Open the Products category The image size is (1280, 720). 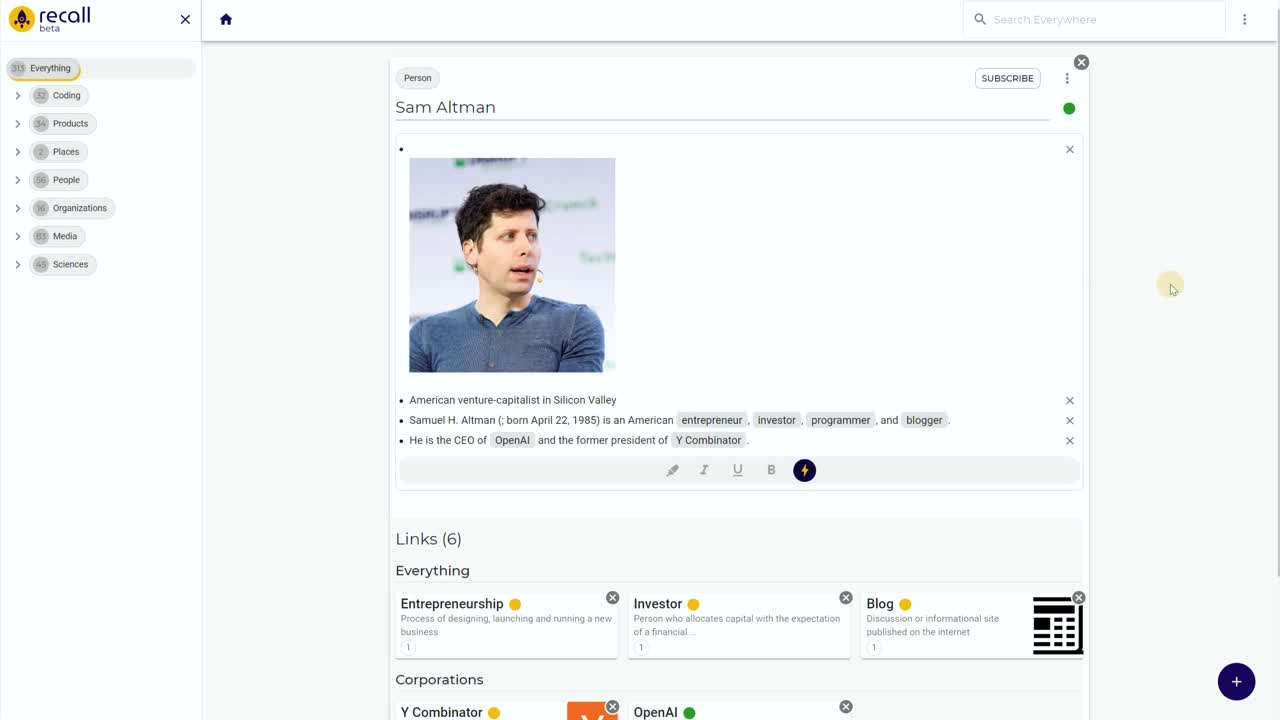click(x=63, y=124)
